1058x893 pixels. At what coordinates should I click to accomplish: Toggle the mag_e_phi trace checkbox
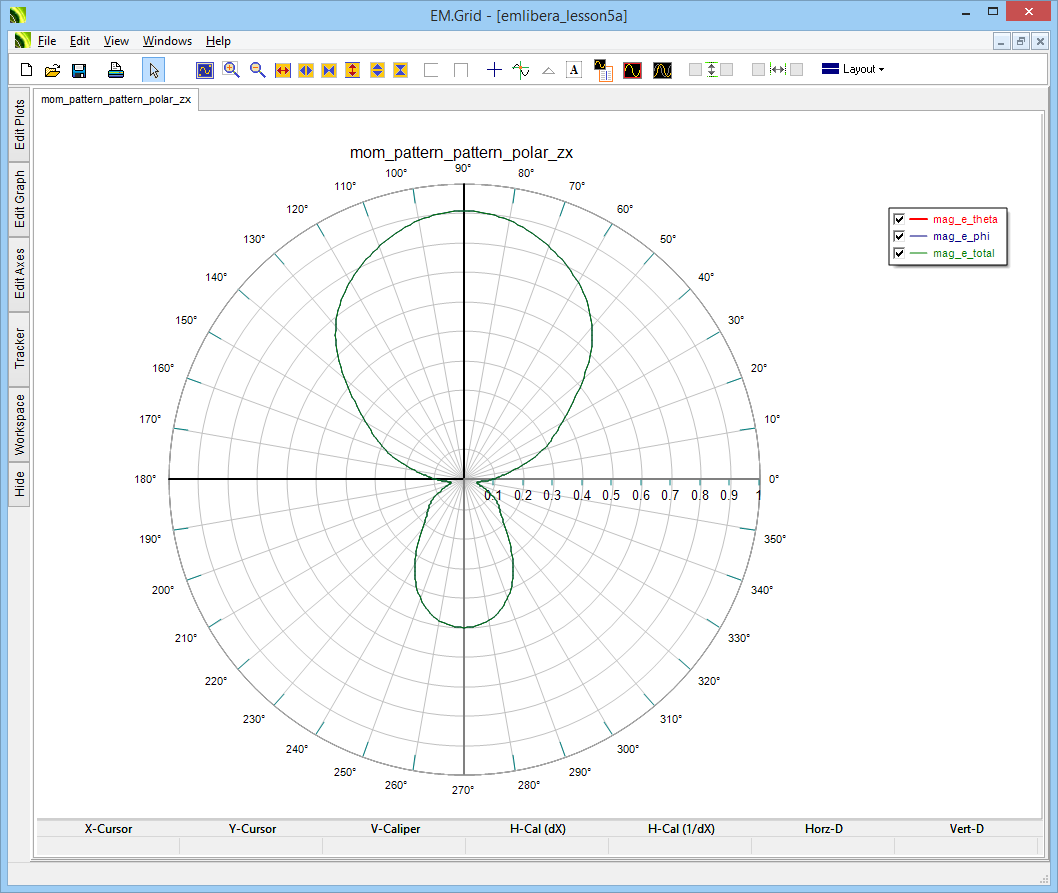coord(899,237)
